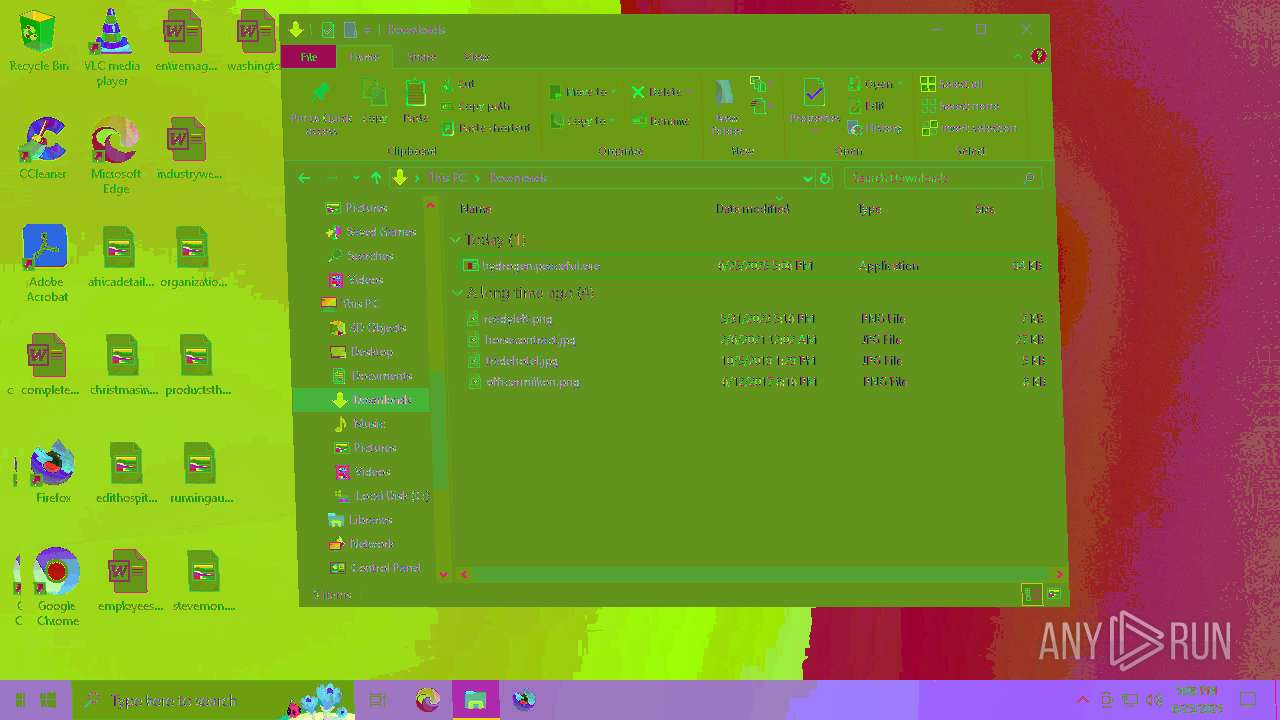Click horizontal scrollbar right arrow
Viewport: 1280px width, 720px height.
[x=1059, y=574]
